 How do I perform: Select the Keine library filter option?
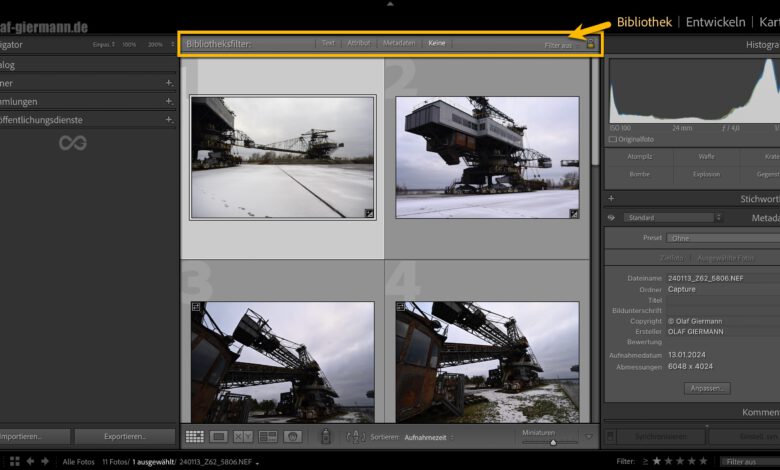437,43
